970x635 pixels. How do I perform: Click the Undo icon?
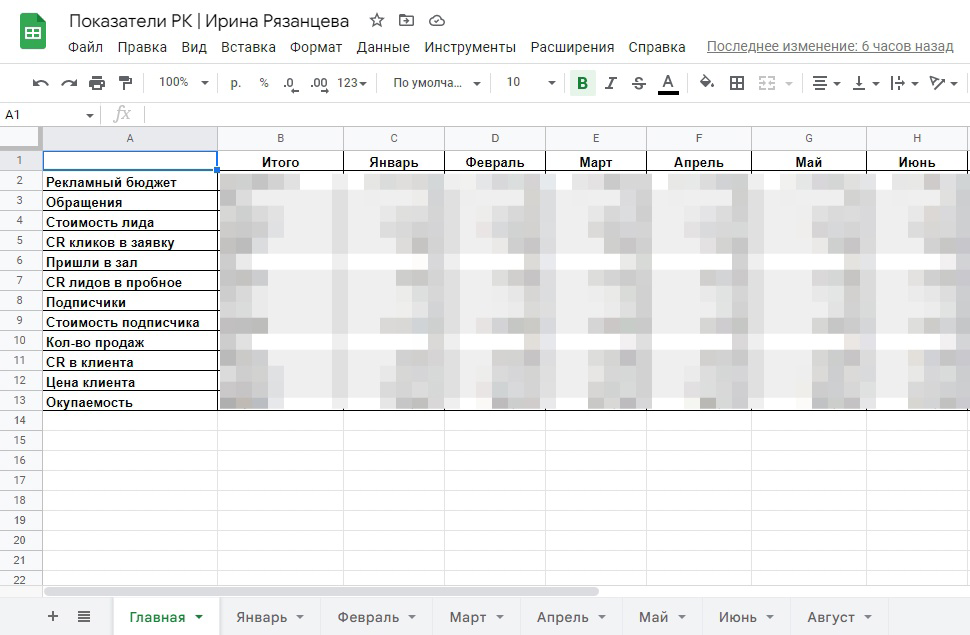pyautogui.click(x=41, y=83)
